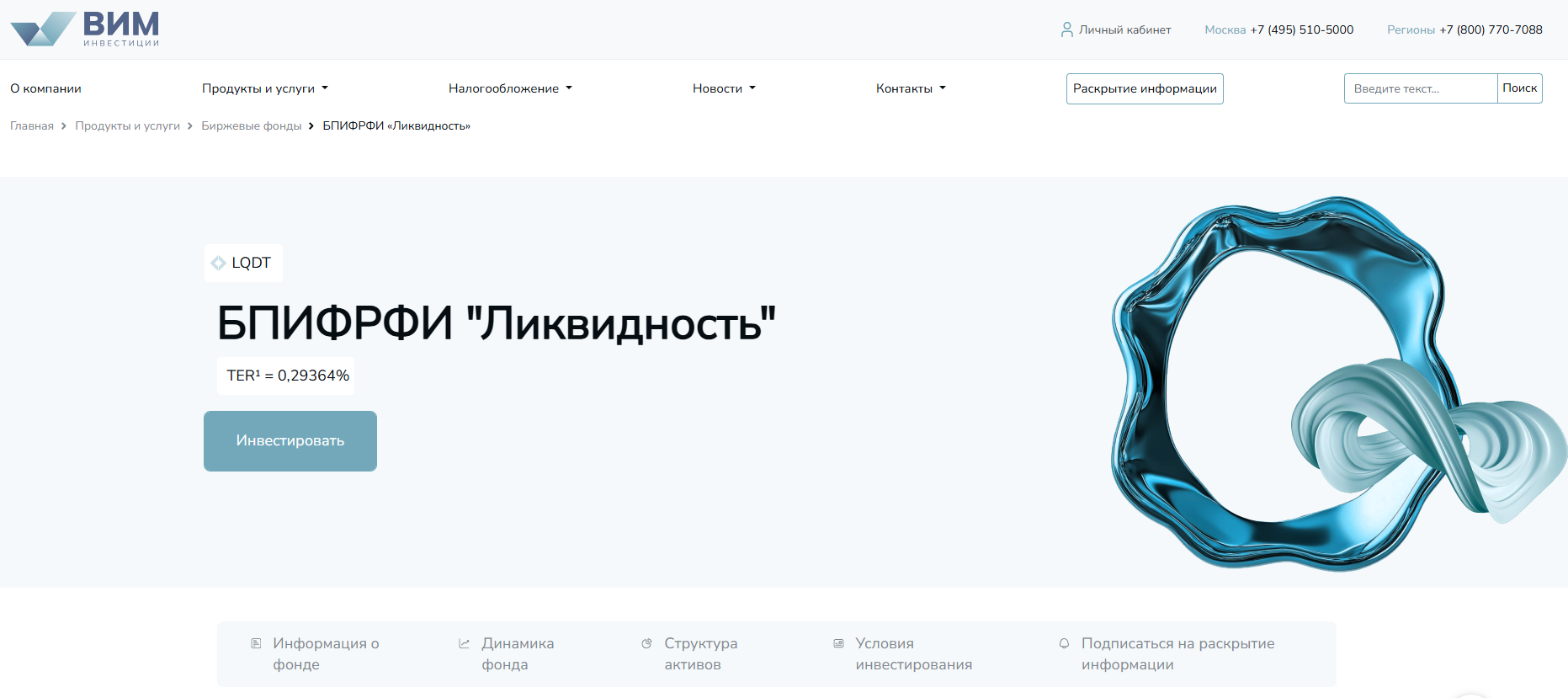Call Moscow number +7 (495) 510-5000

[1302, 29]
